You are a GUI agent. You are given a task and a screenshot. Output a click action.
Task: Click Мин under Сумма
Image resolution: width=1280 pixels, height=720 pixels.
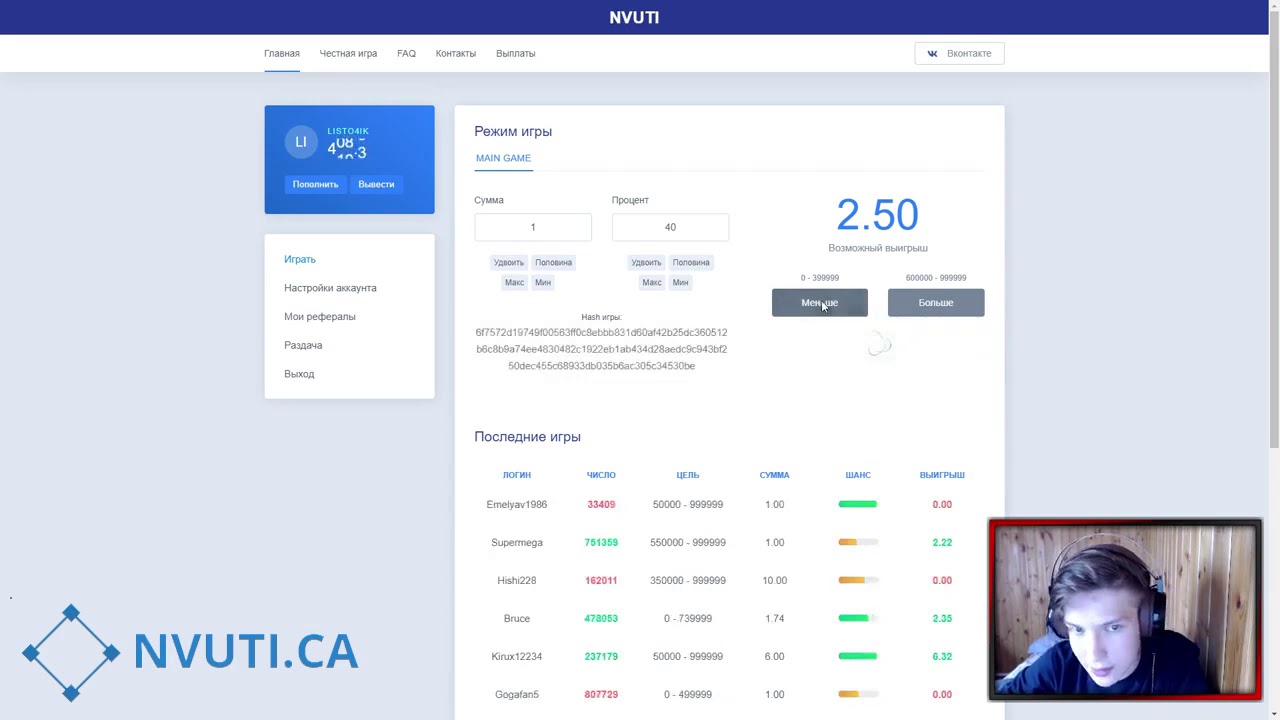pos(543,283)
